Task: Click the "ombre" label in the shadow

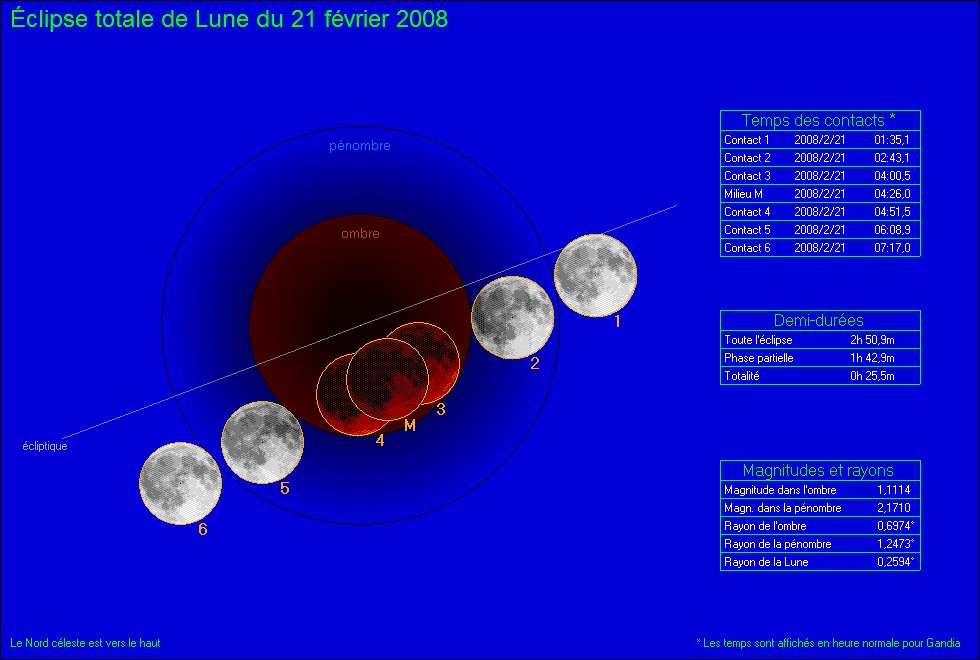Action: (x=360, y=234)
